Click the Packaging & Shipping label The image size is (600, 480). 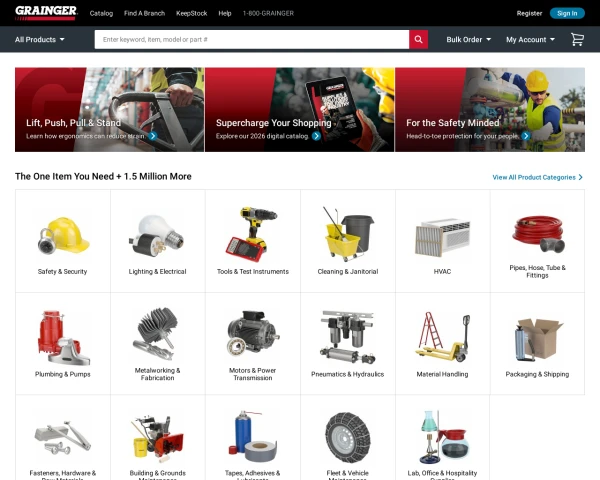tap(537, 374)
